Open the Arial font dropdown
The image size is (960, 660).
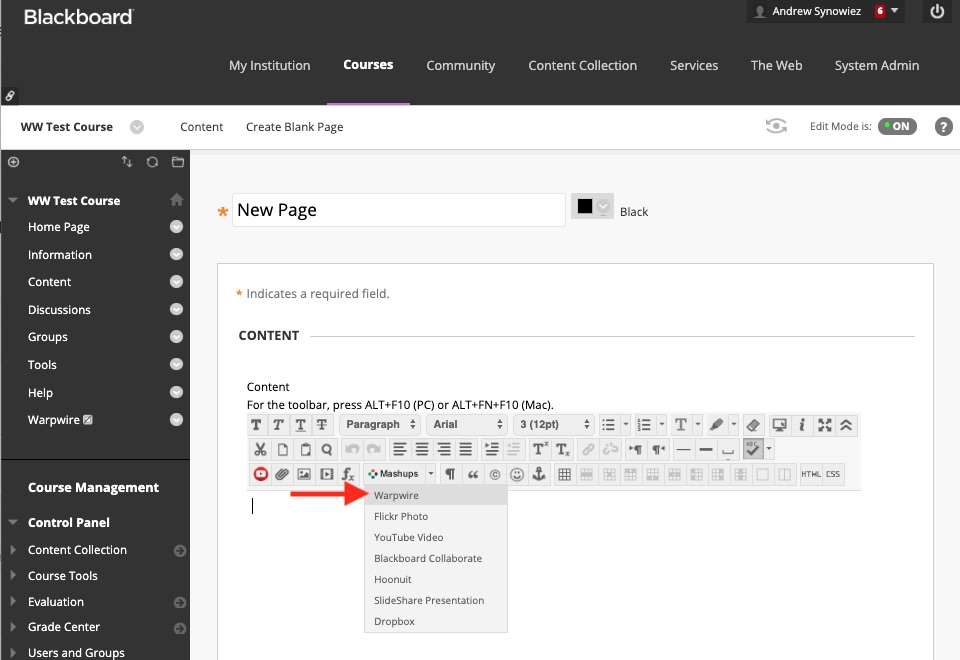click(x=467, y=424)
